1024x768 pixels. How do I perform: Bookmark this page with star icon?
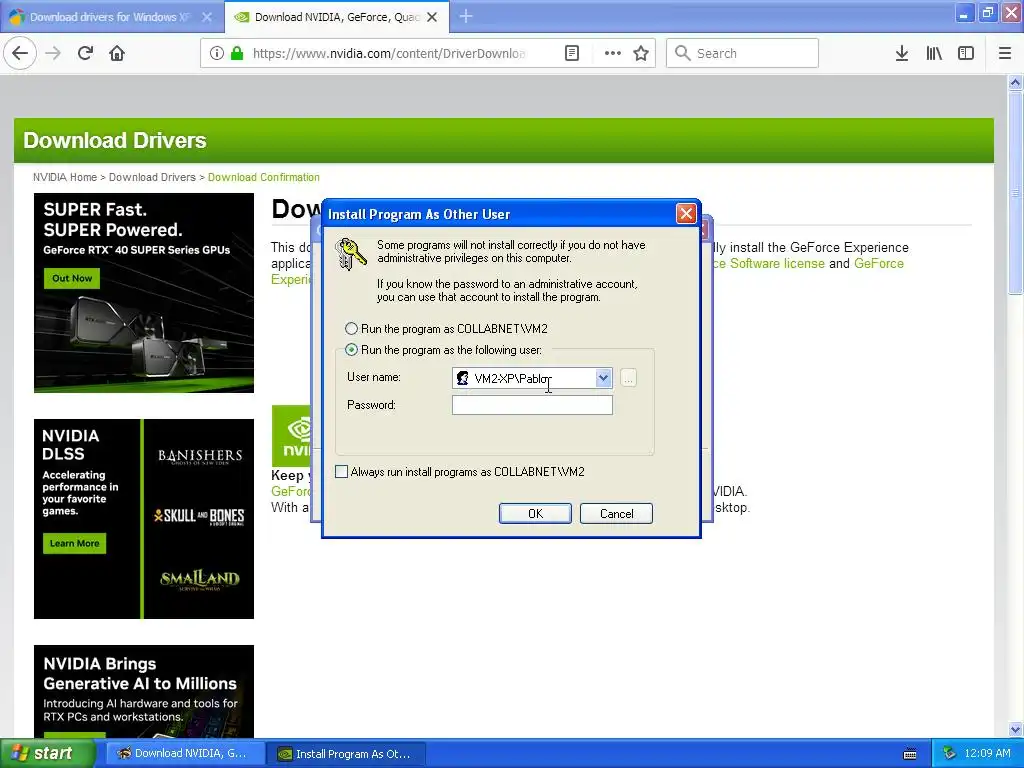[641, 53]
